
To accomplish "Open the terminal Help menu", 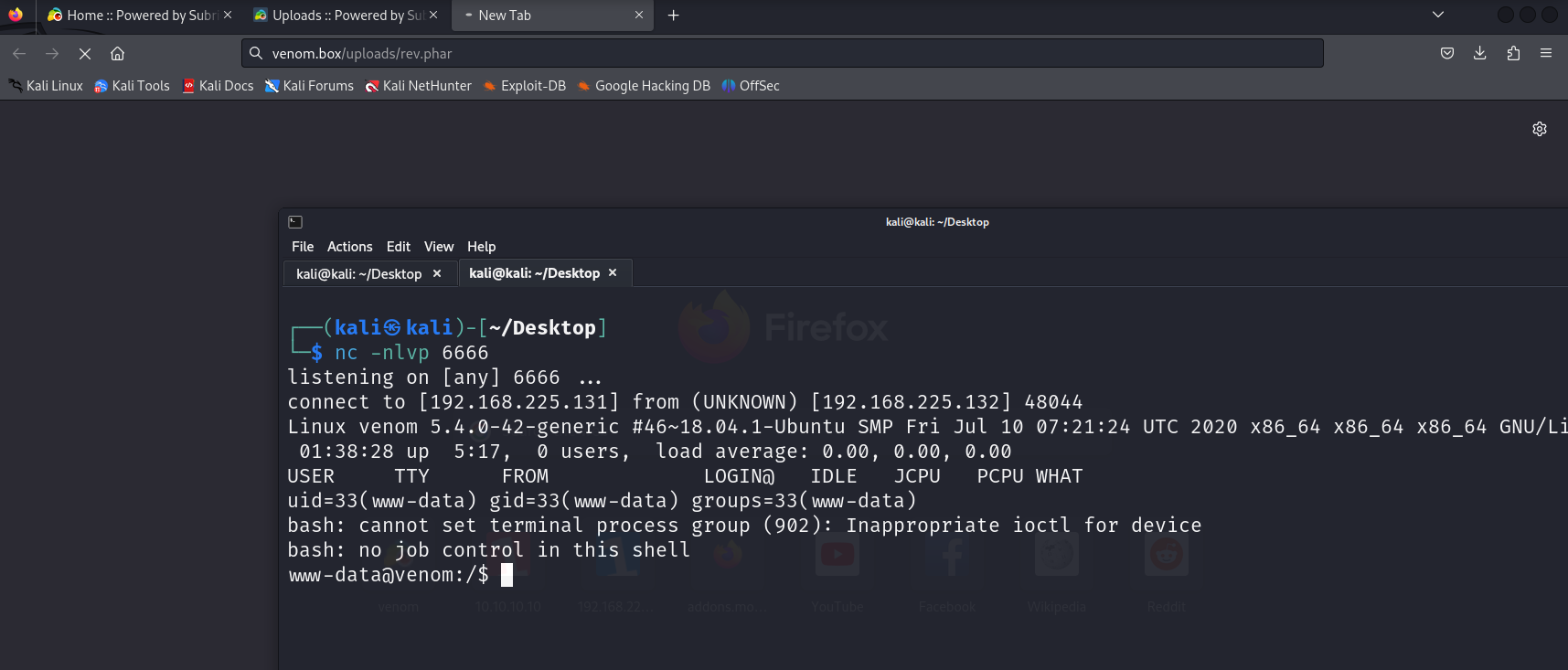I will [482, 247].
